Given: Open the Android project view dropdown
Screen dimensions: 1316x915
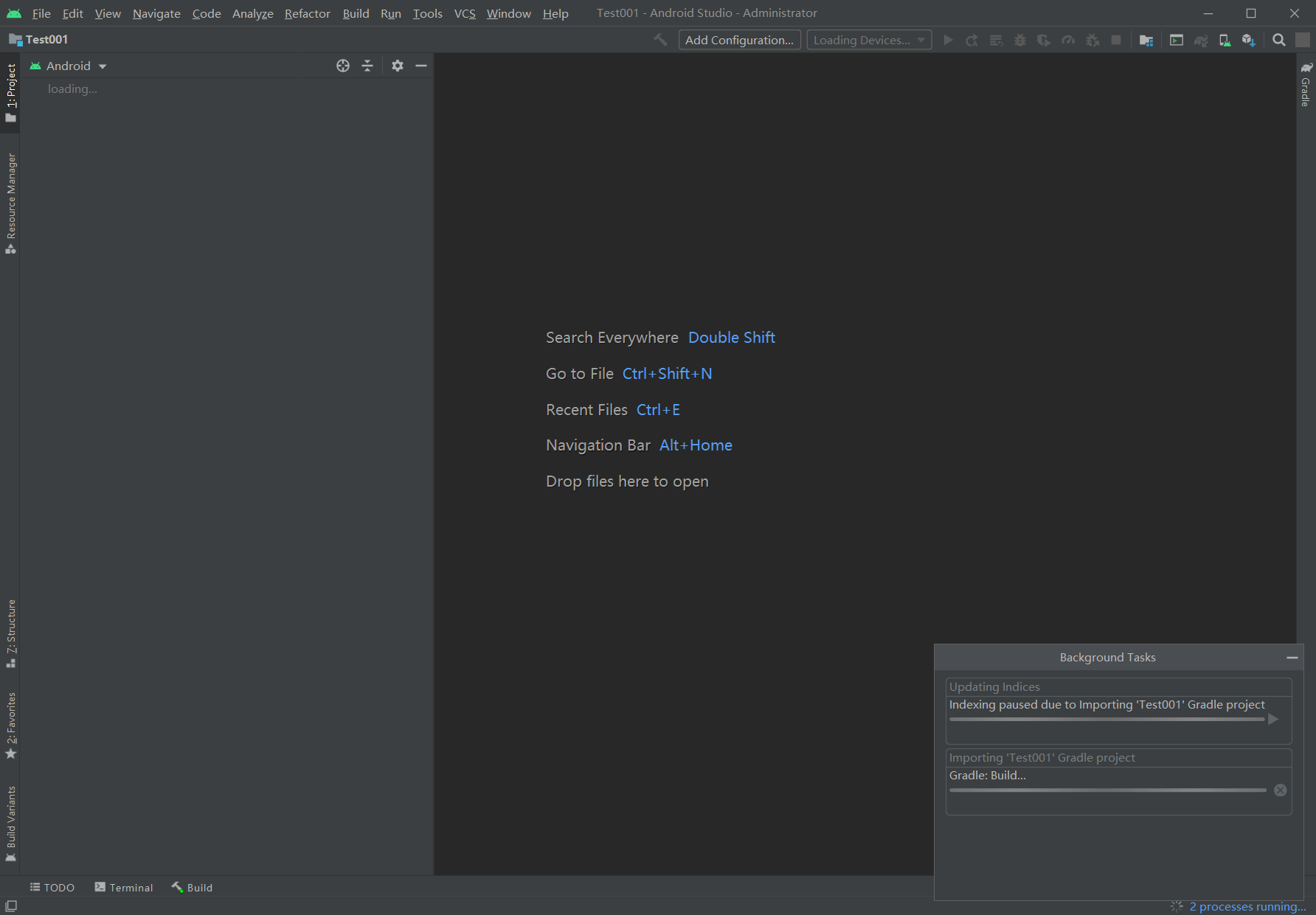Looking at the screenshot, I should [69, 66].
